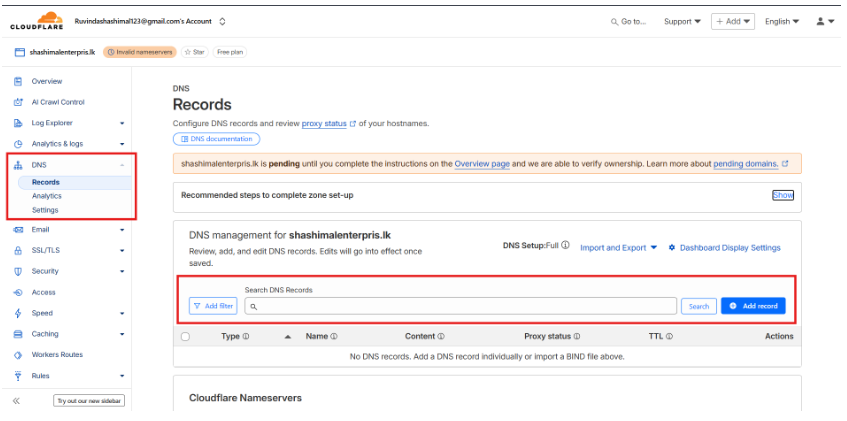The image size is (847, 421).
Task: Click the Overview sidebar icon
Action: tap(18, 81)
